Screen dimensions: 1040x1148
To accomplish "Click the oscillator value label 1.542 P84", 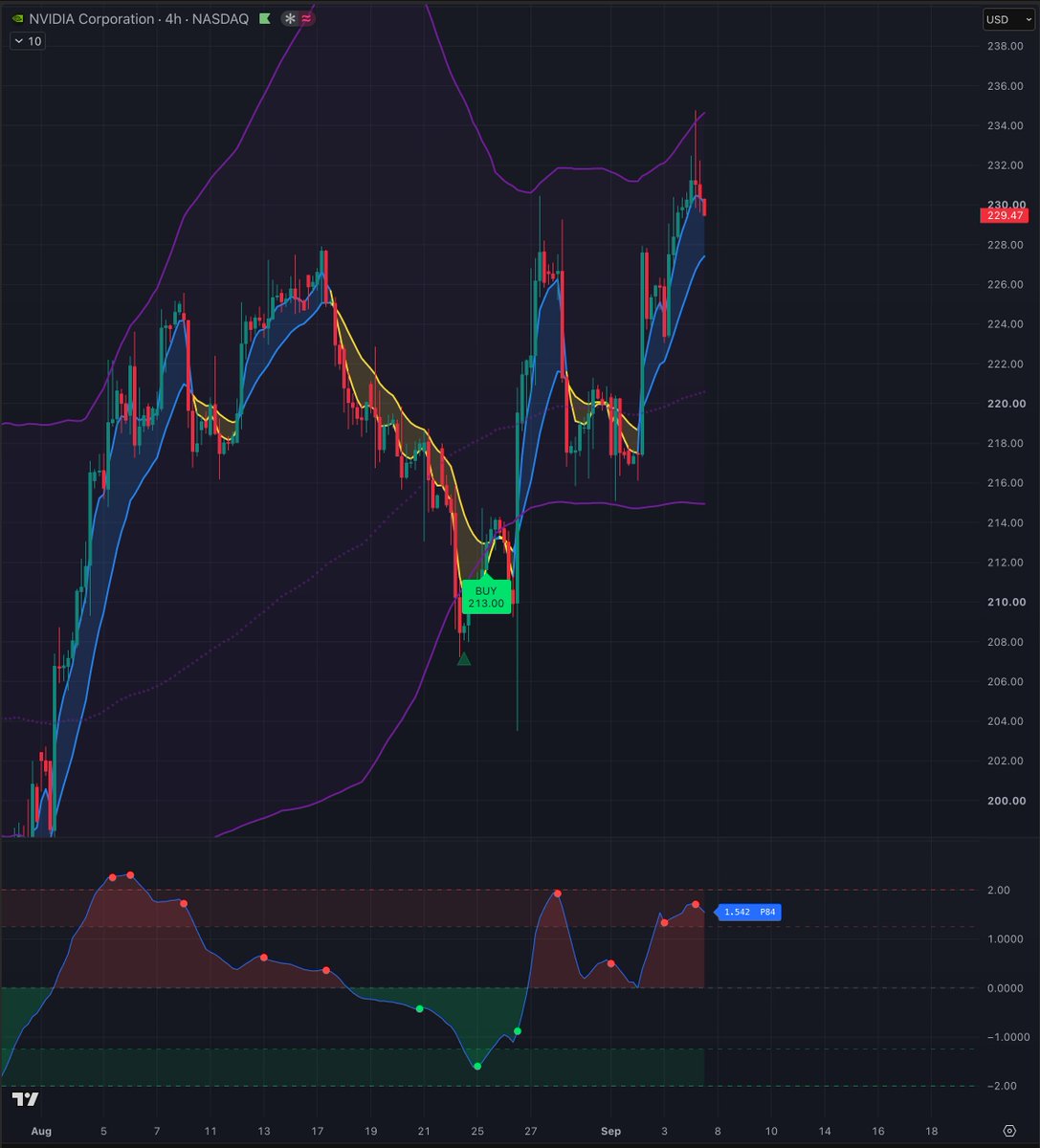I will (749, 913).
